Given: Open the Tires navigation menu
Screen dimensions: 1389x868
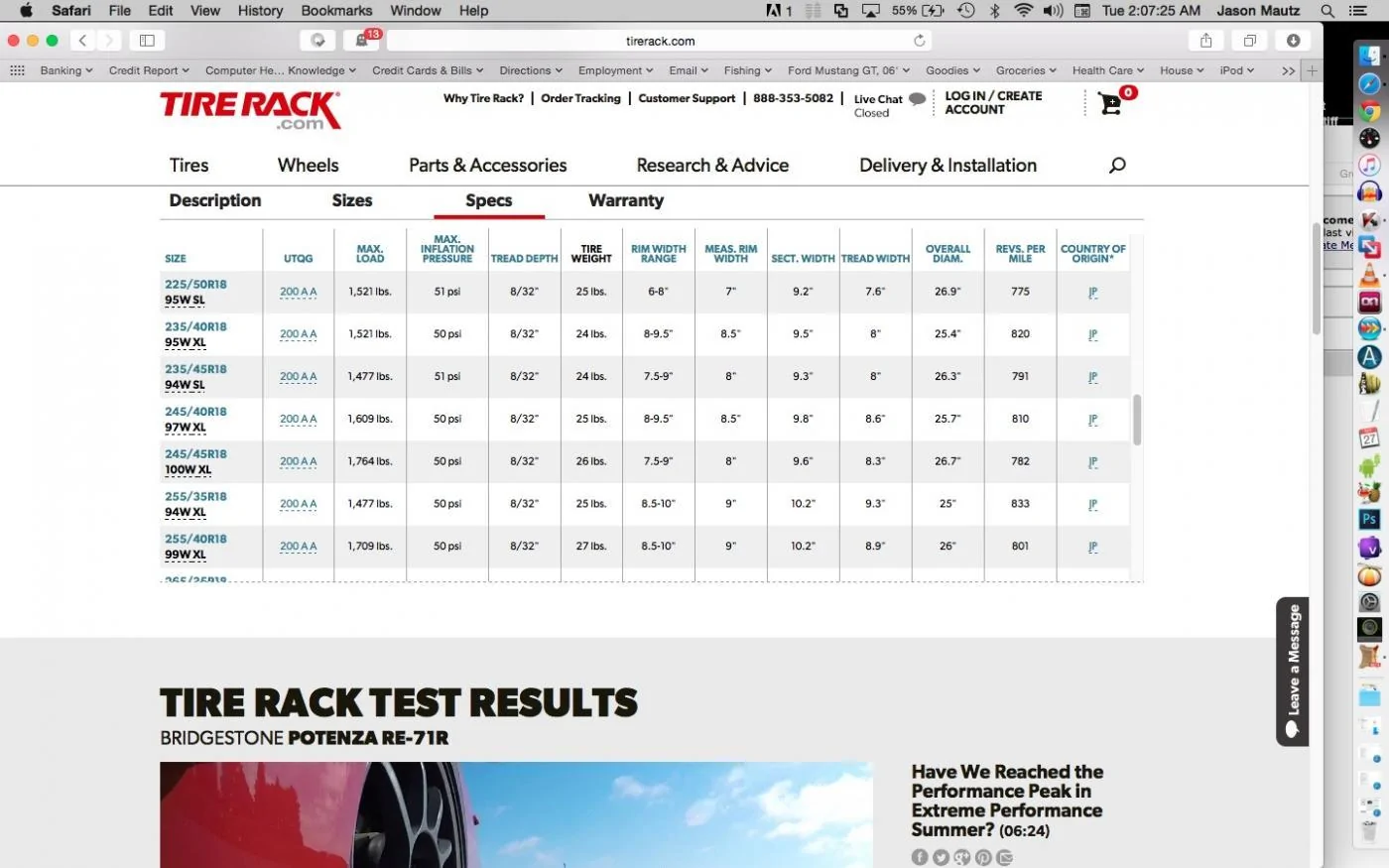Looking at the screenshot, I should click(189, 165).
